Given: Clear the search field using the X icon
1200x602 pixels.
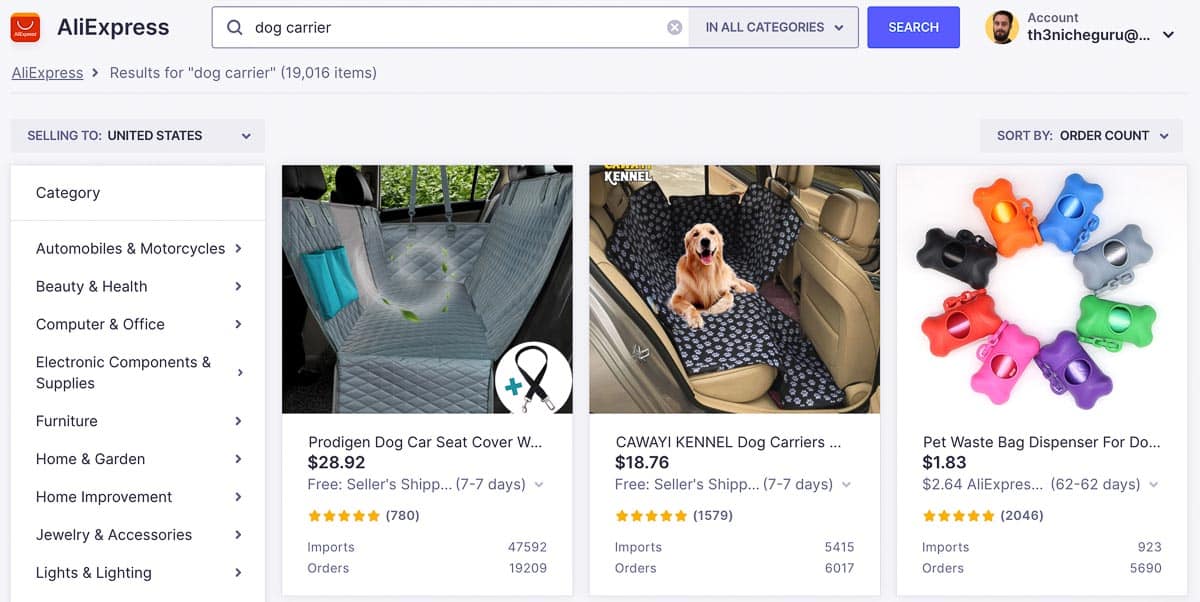Looking at the screenshot, I should click(x=674, y=27).
